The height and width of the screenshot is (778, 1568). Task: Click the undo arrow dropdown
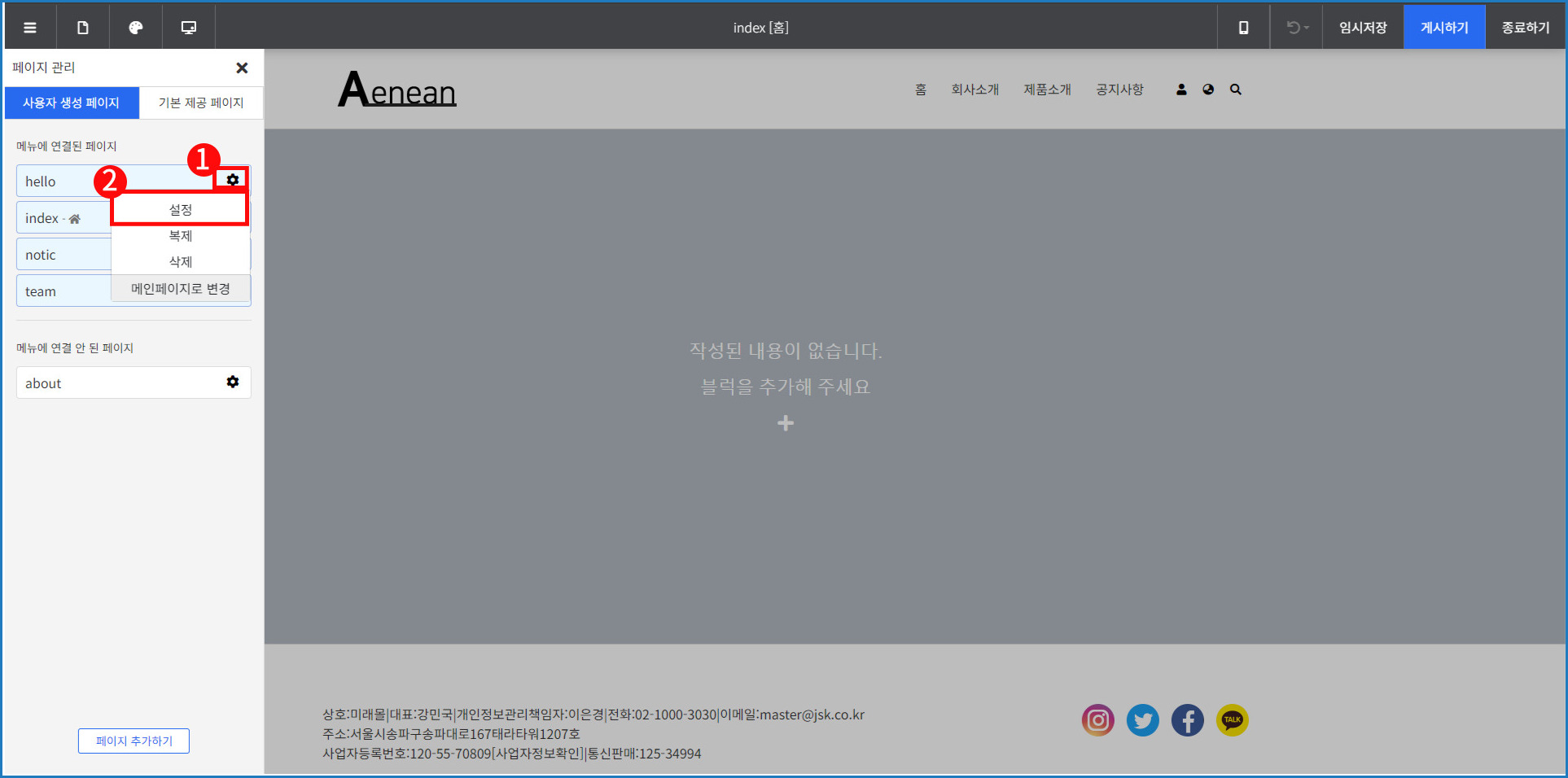click(1297, 28)
